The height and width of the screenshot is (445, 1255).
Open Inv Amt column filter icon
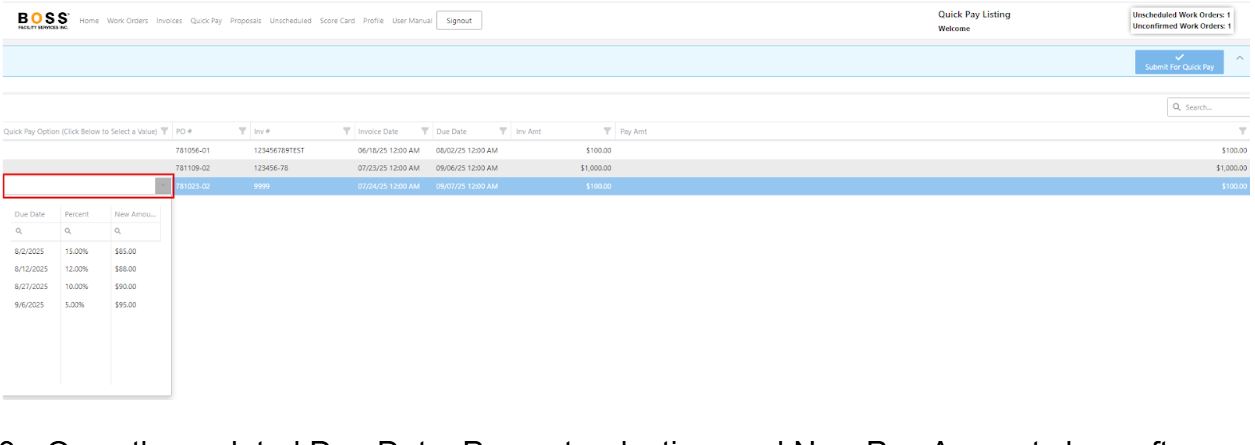pos(608,133)
